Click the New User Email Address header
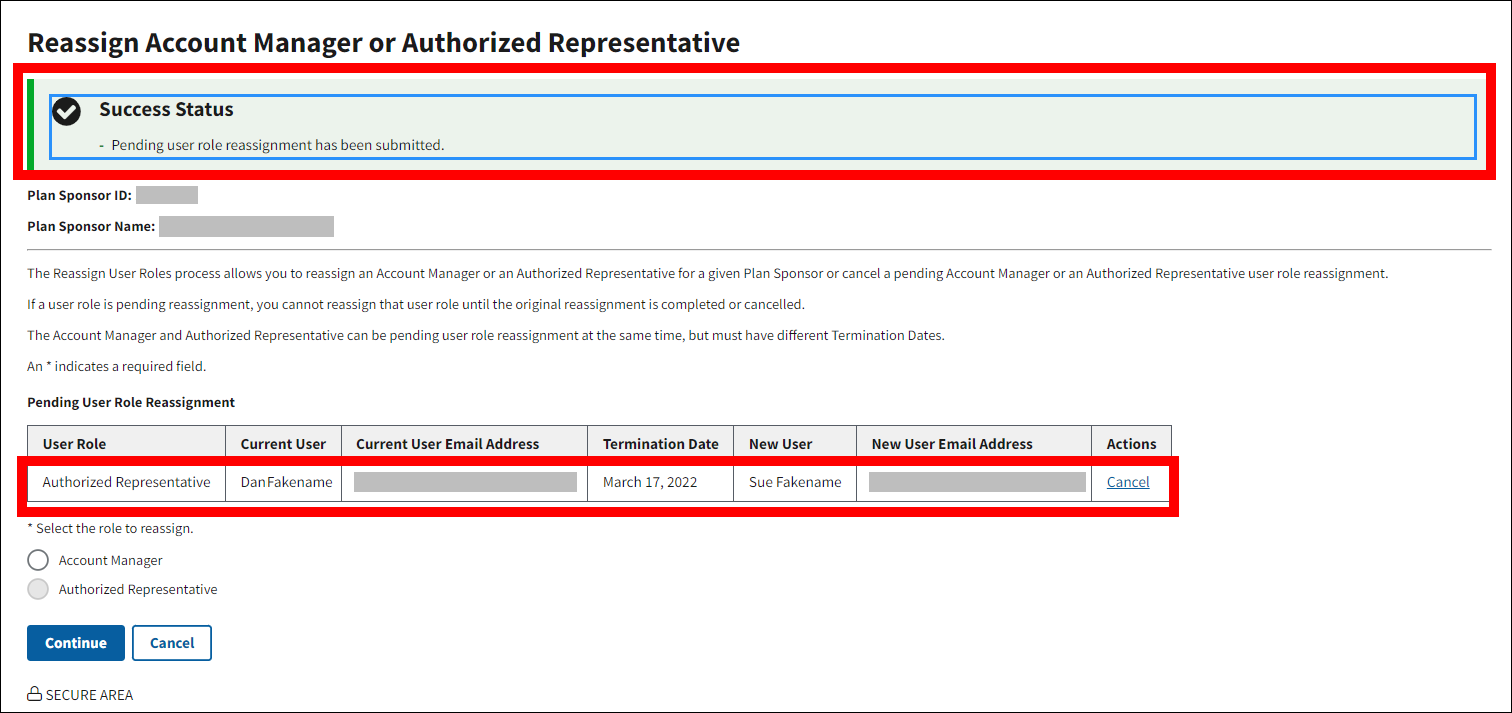Viewport: 1512px width, 713px height. coord(952,444)
